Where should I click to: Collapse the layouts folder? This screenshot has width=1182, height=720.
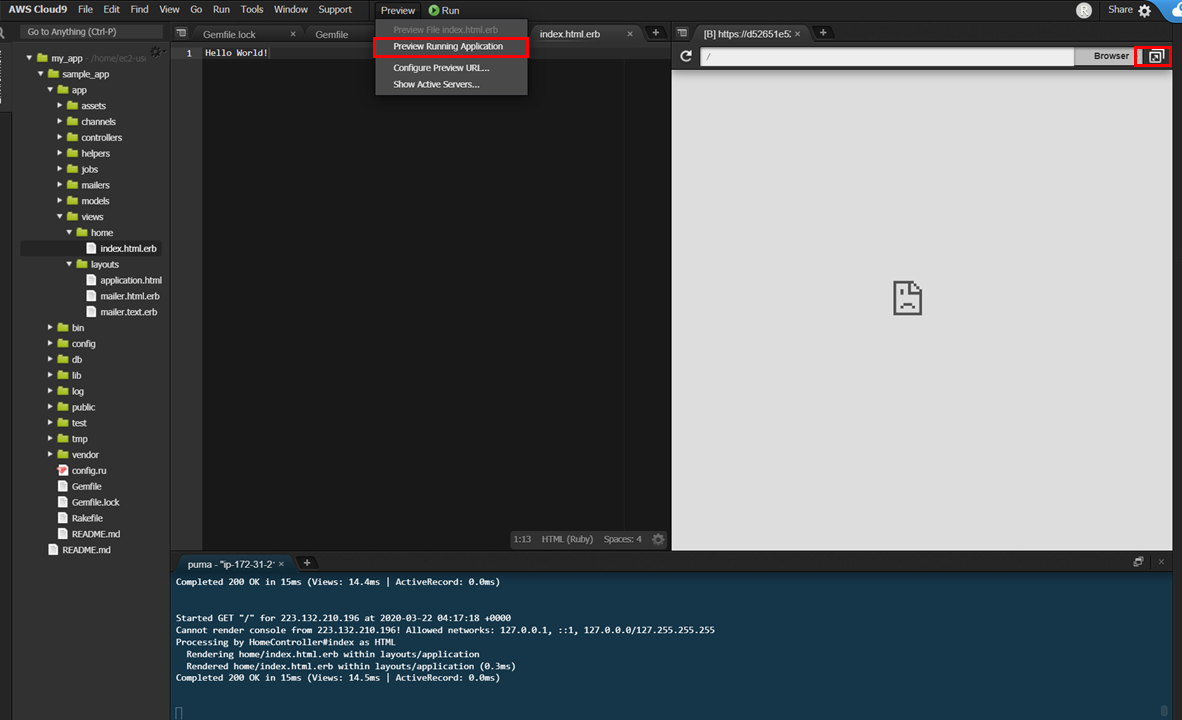69,264
